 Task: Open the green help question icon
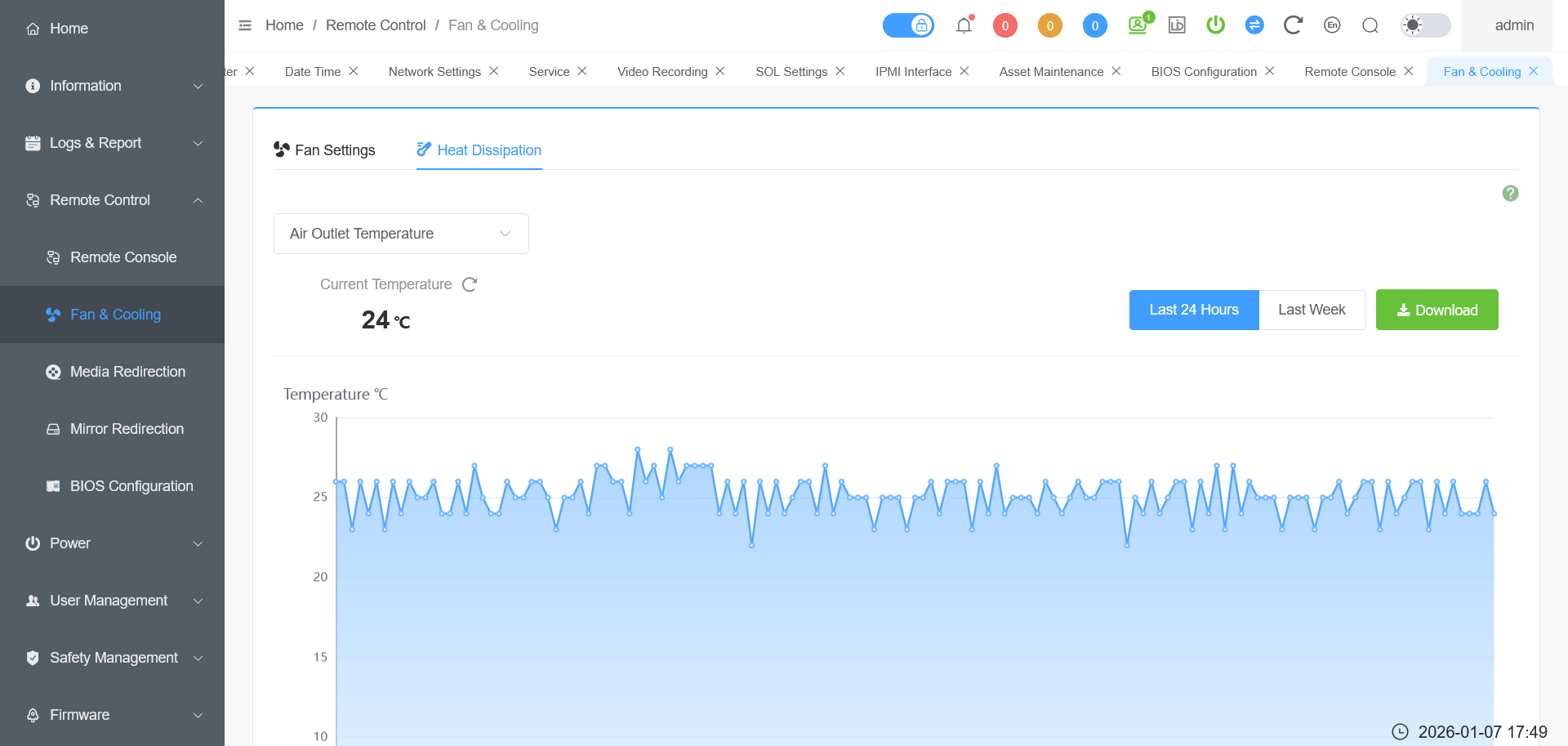[1510, 194]
